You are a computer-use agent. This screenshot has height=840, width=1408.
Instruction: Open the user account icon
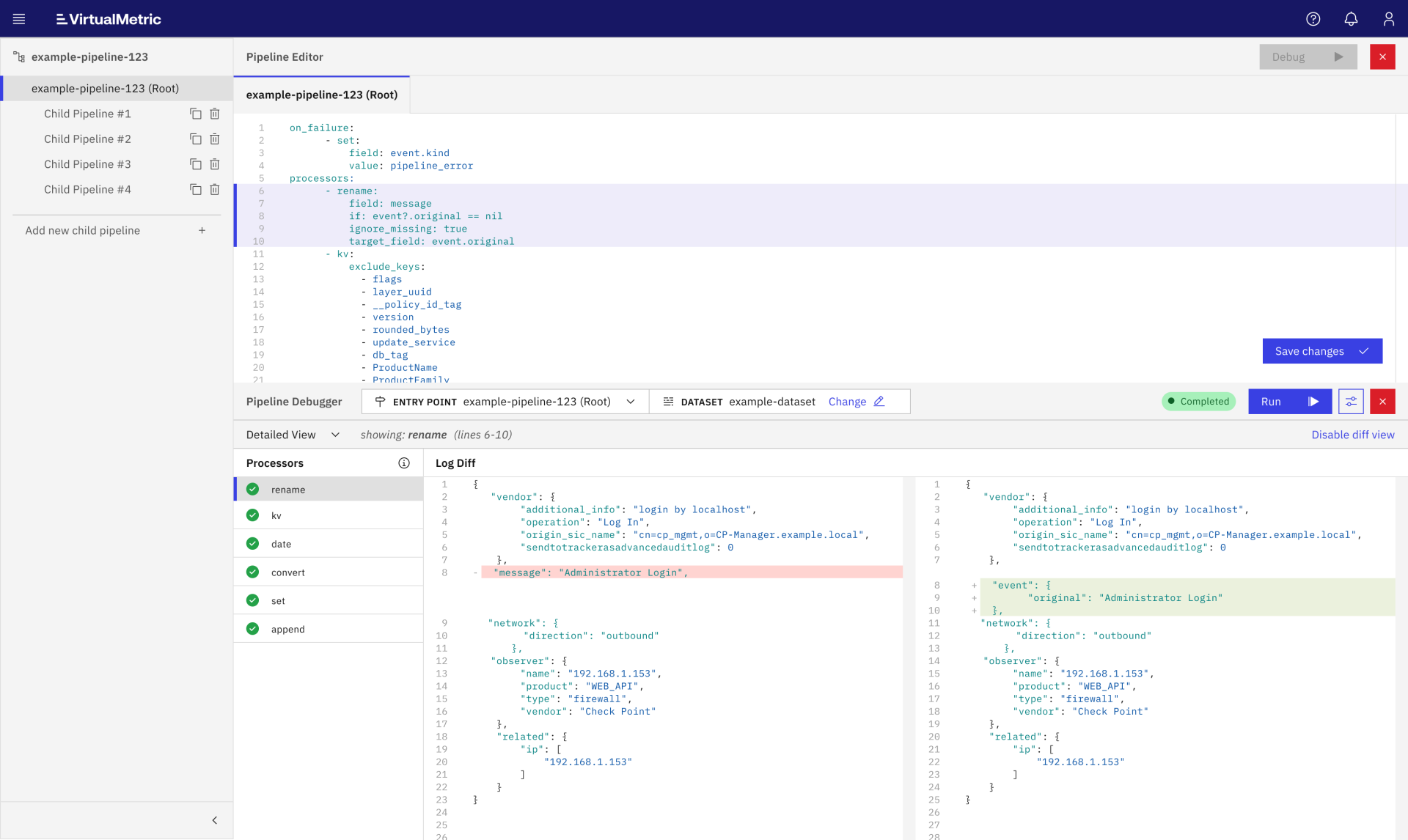1389,19
